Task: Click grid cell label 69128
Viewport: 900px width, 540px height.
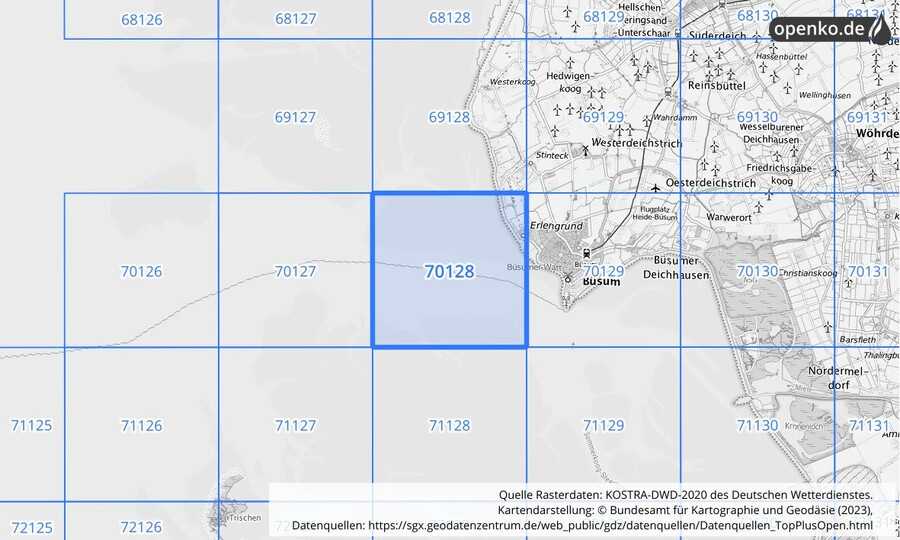Action: click(449, 117)
